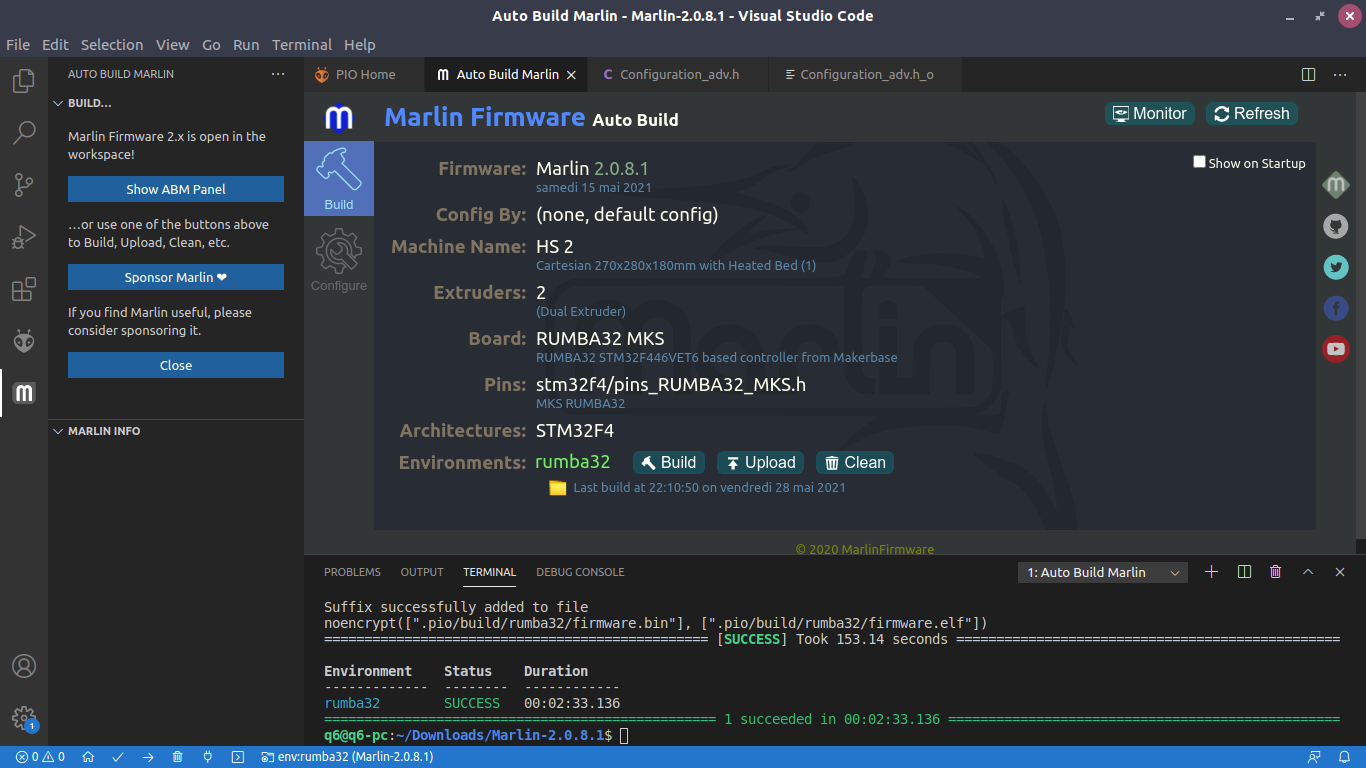
Task: Open the sidebar More Actions ellipsis
Action: [x=278, y=74]
